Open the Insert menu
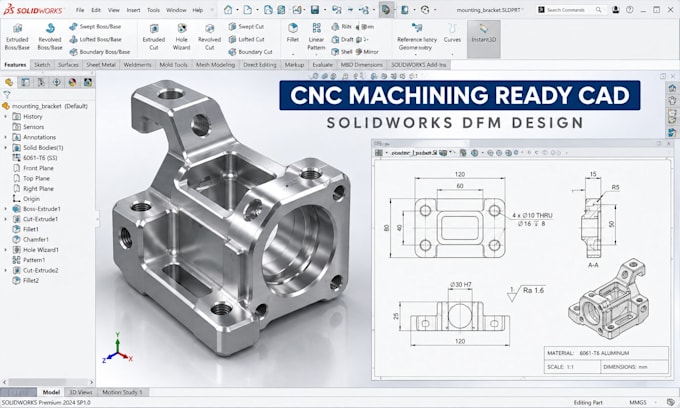 tap(133, 10)
